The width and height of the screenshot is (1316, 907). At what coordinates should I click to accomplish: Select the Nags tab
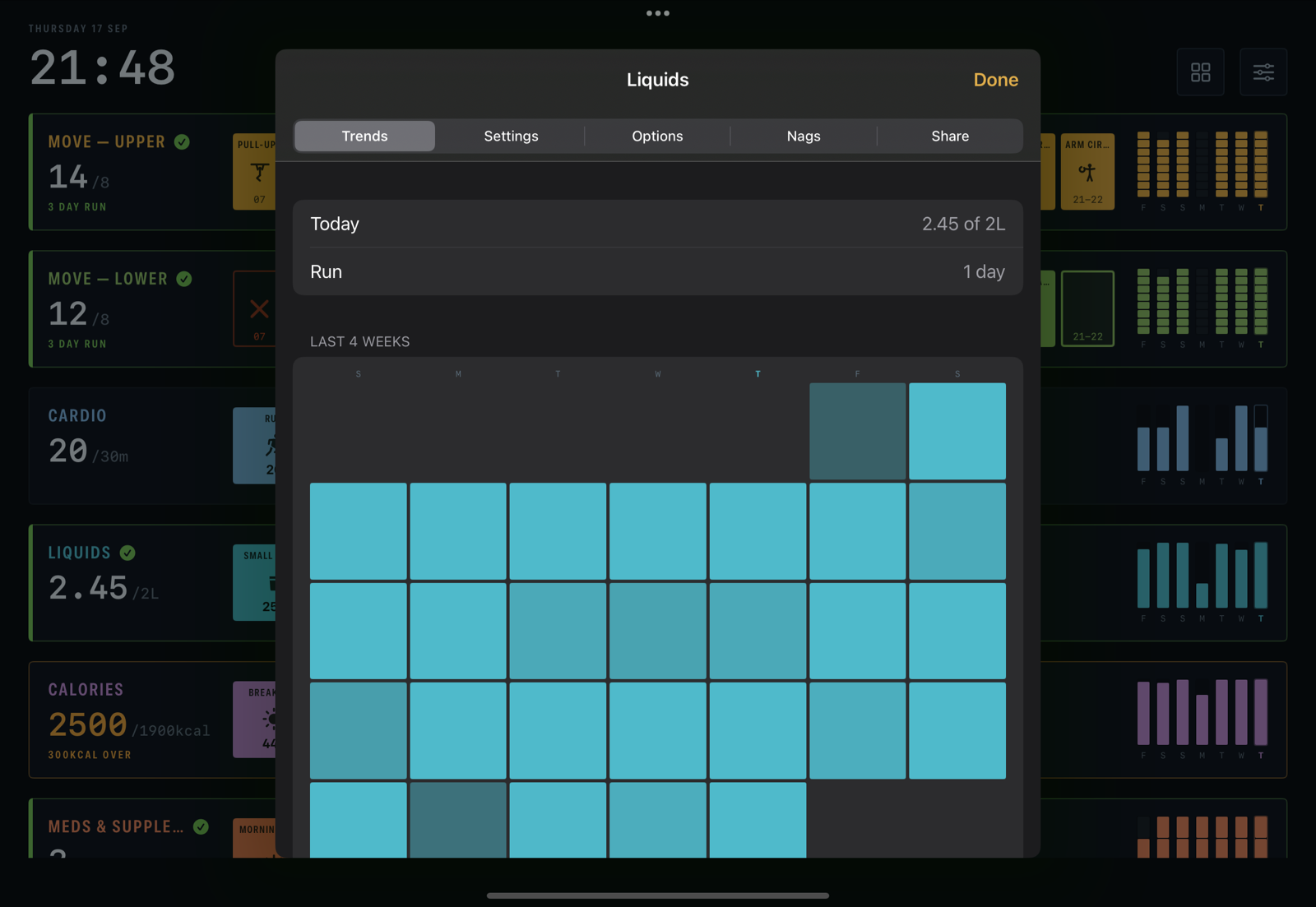pos(804,137)
